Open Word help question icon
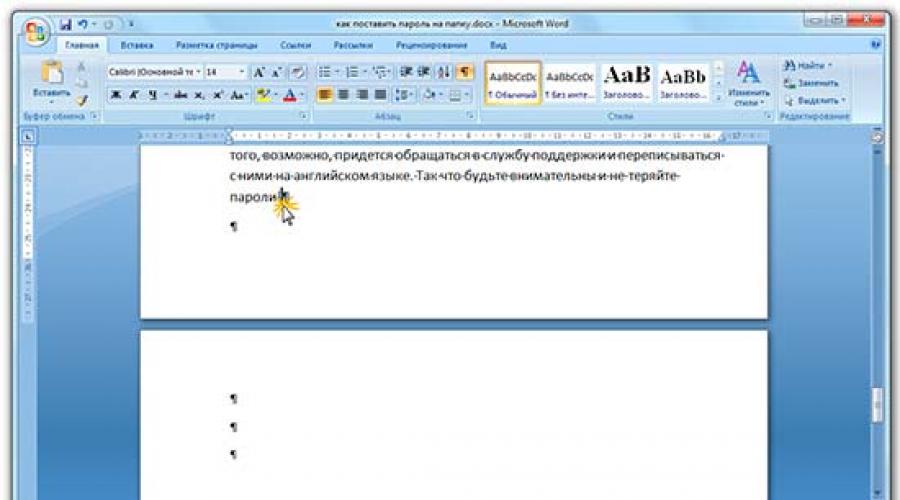 (876, 45)
